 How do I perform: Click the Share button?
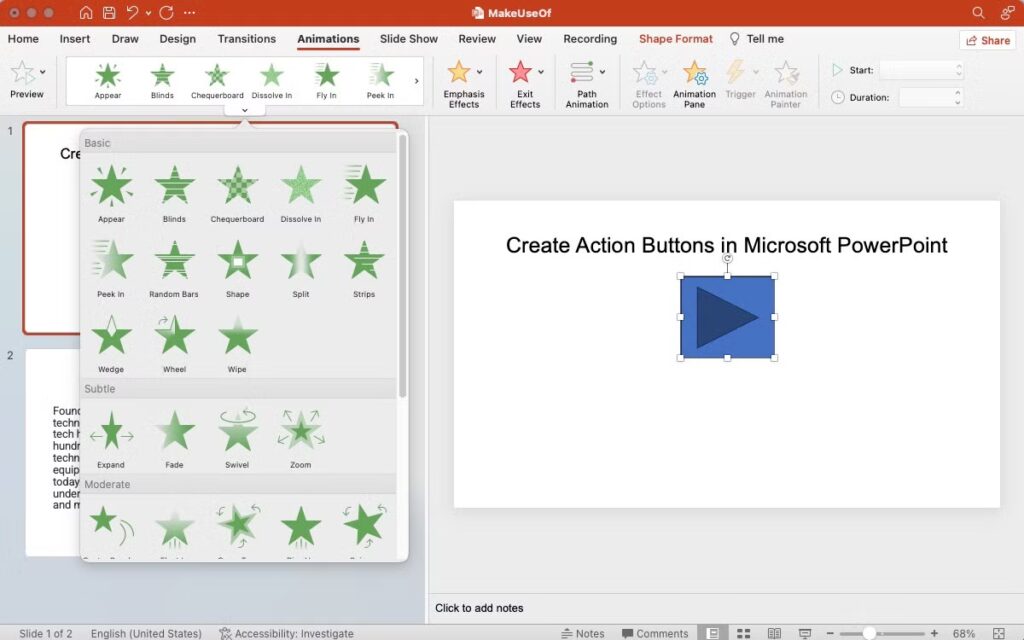988,39
